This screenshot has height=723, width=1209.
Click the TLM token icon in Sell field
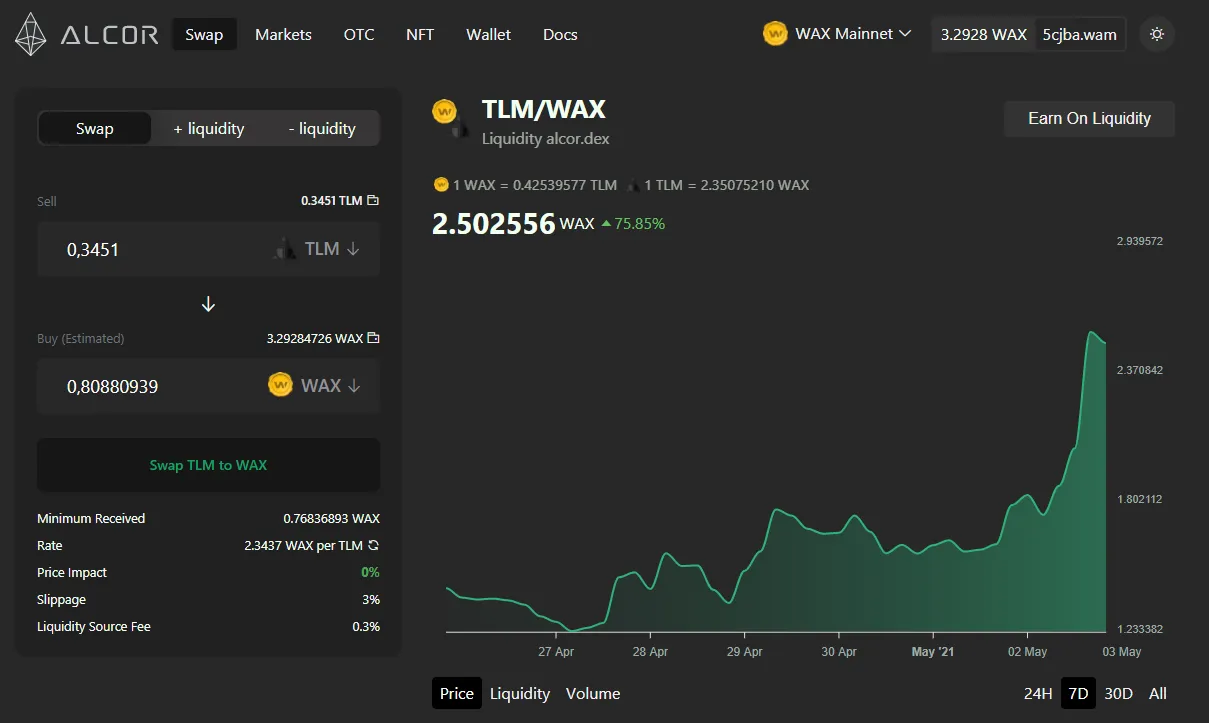285,249
